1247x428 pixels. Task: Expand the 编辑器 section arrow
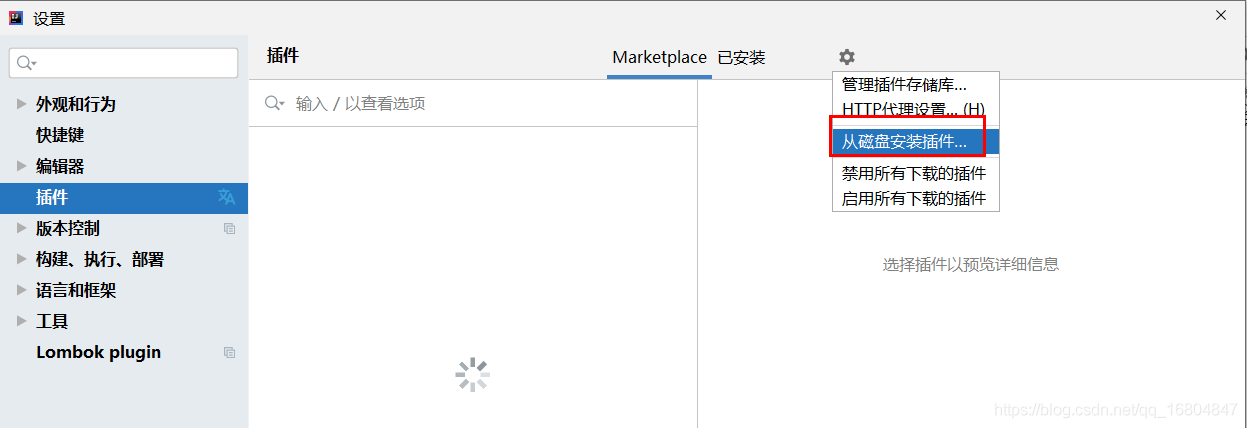click(x=22, y=166)
